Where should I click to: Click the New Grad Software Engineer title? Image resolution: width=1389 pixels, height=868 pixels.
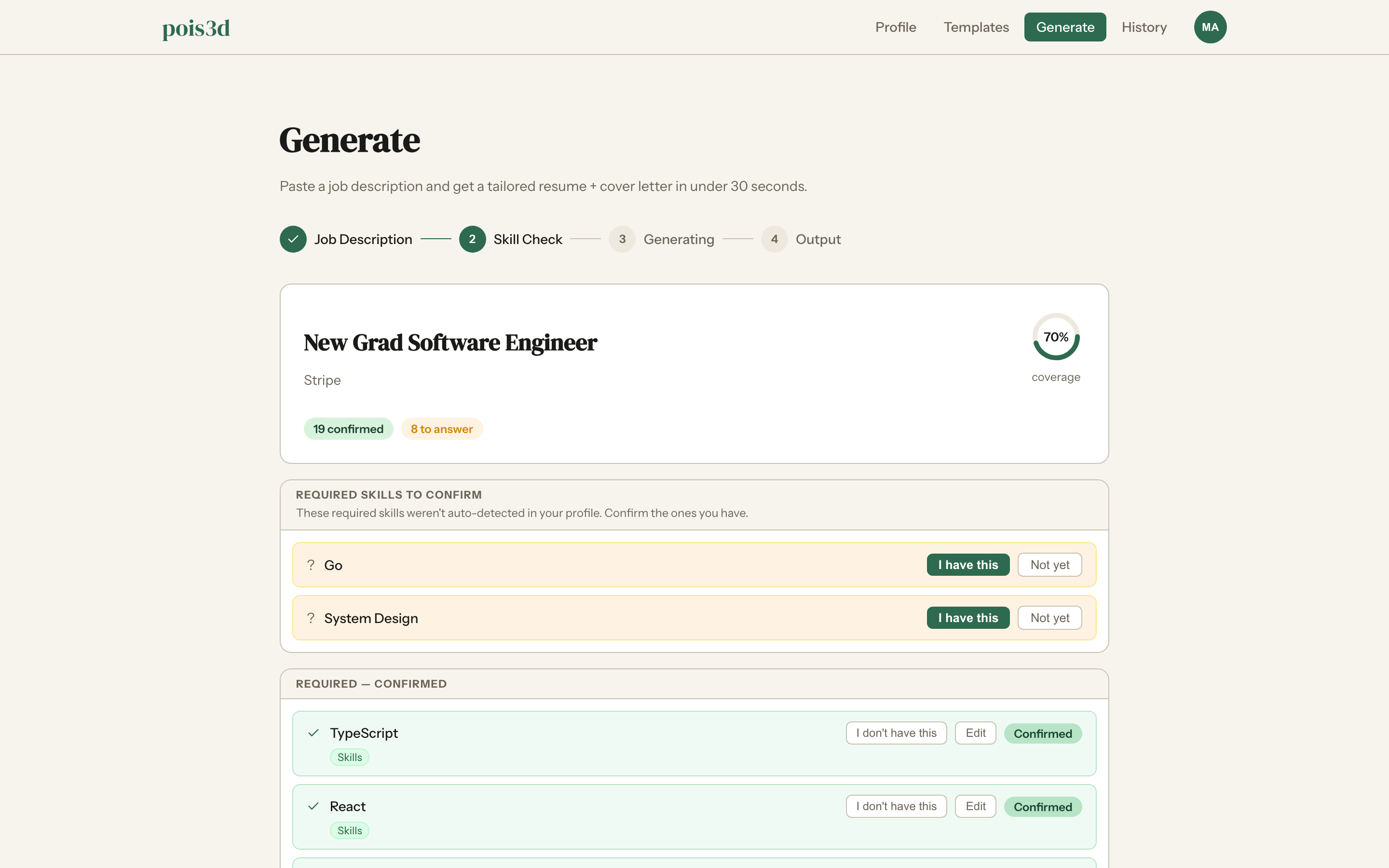pyautogui.click(x=450, y=343)
